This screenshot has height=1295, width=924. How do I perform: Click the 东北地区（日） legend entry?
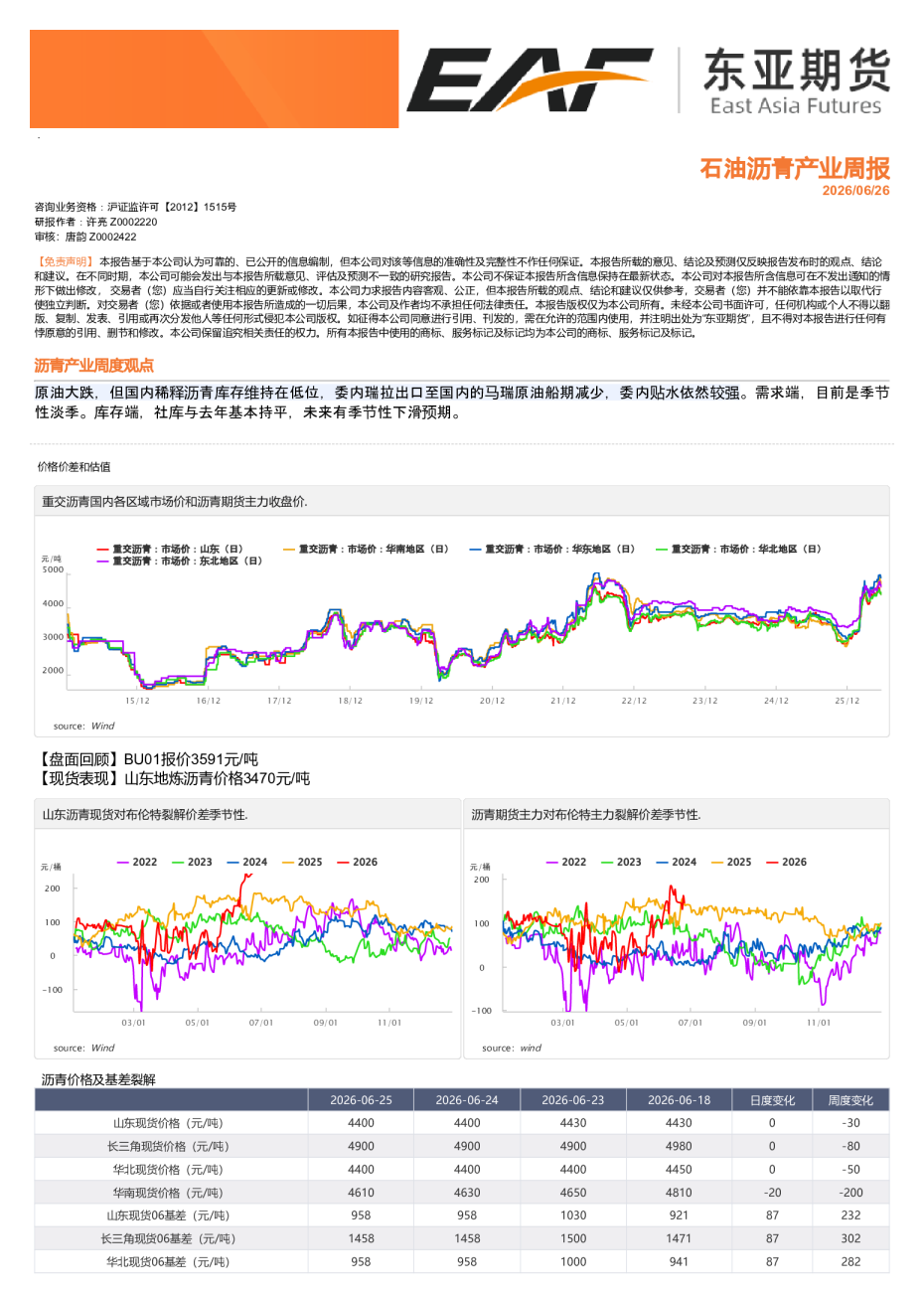click(179, 561)
